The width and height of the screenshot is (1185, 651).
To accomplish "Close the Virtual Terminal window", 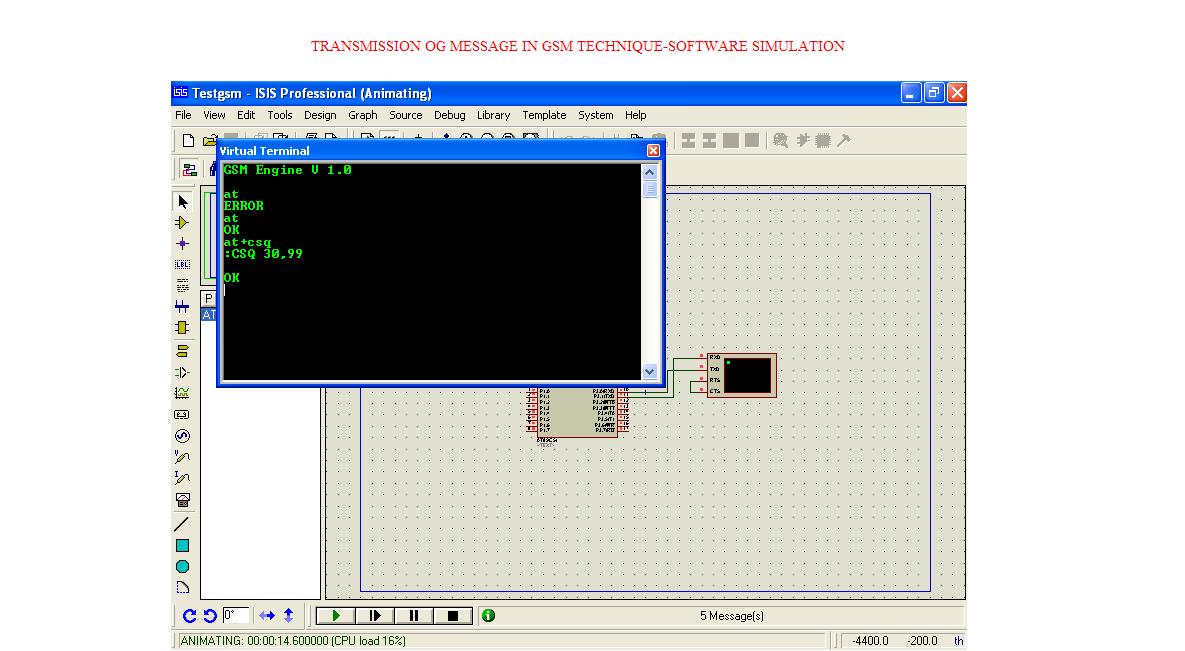I will pos(654,150).
